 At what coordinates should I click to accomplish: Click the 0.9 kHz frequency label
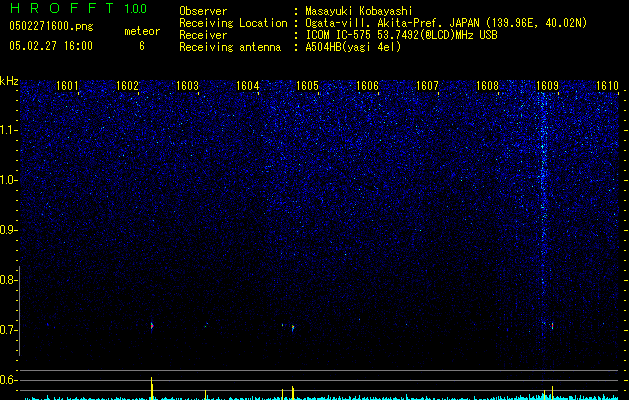click(x=7, y=230)
